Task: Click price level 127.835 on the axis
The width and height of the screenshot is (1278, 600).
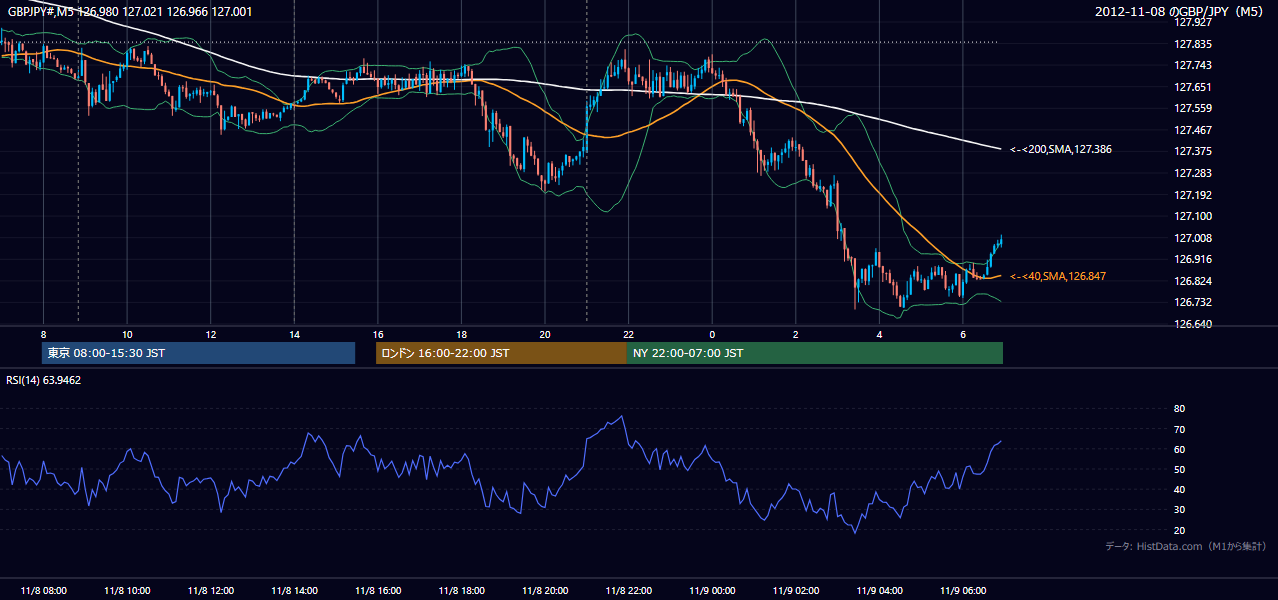Action: click(x=1193, y=44)
